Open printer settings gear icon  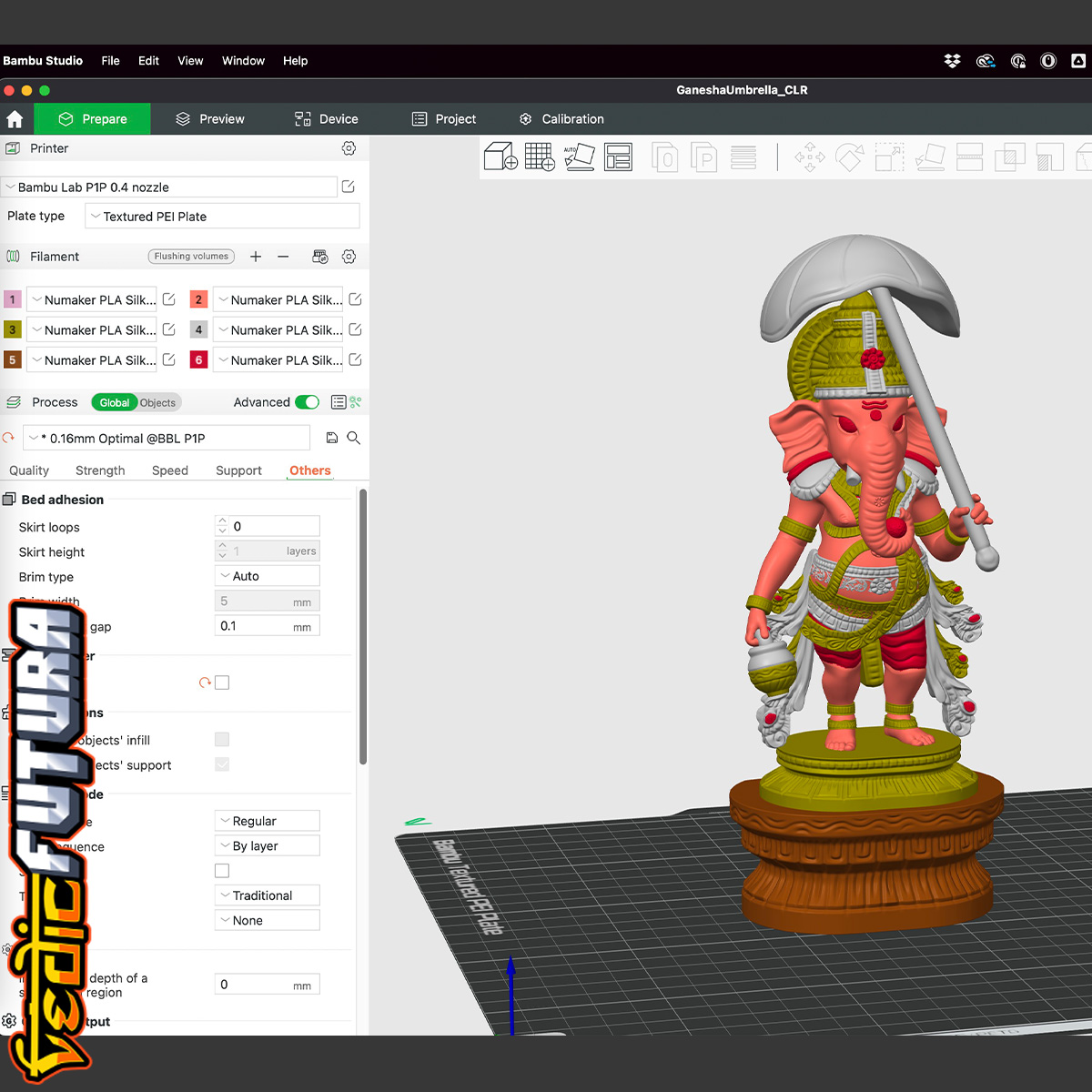349,148
